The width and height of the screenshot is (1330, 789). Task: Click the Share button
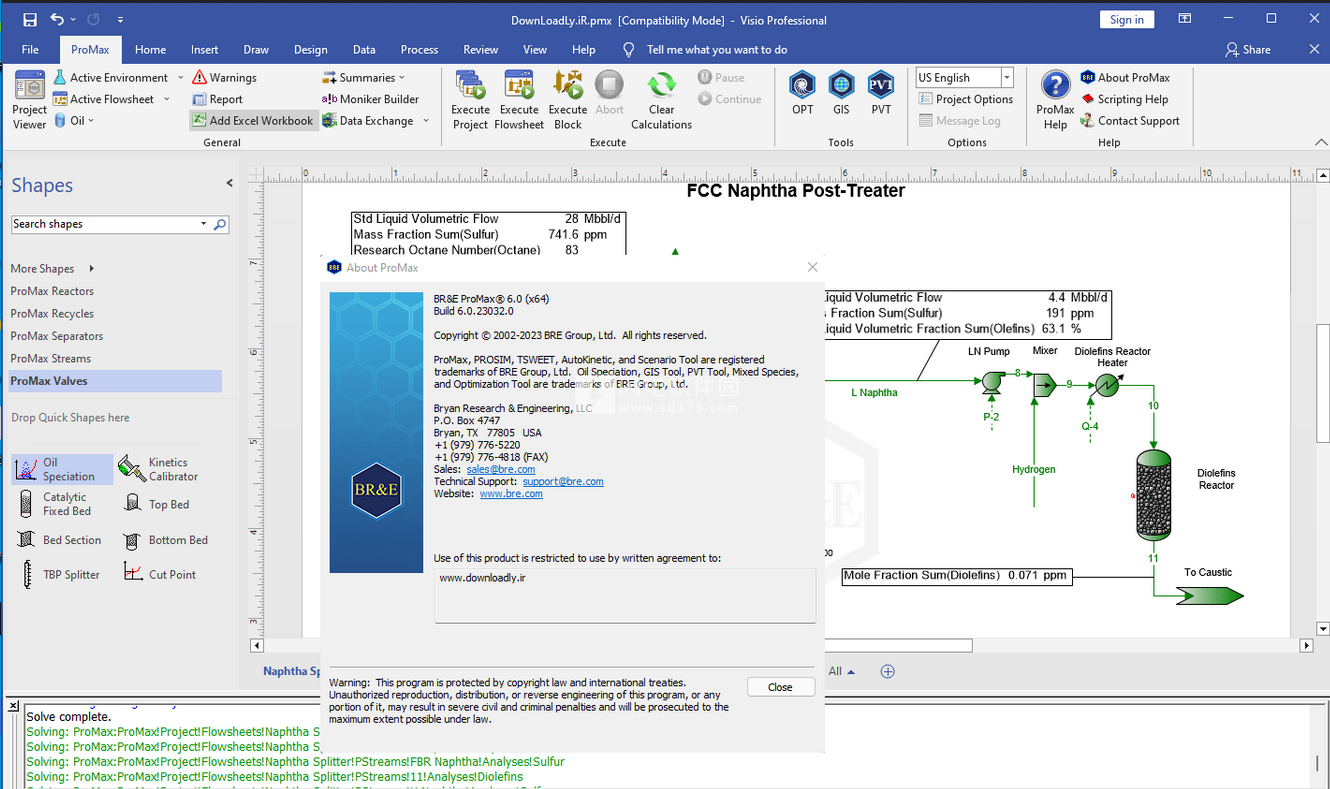(1248, 49)
